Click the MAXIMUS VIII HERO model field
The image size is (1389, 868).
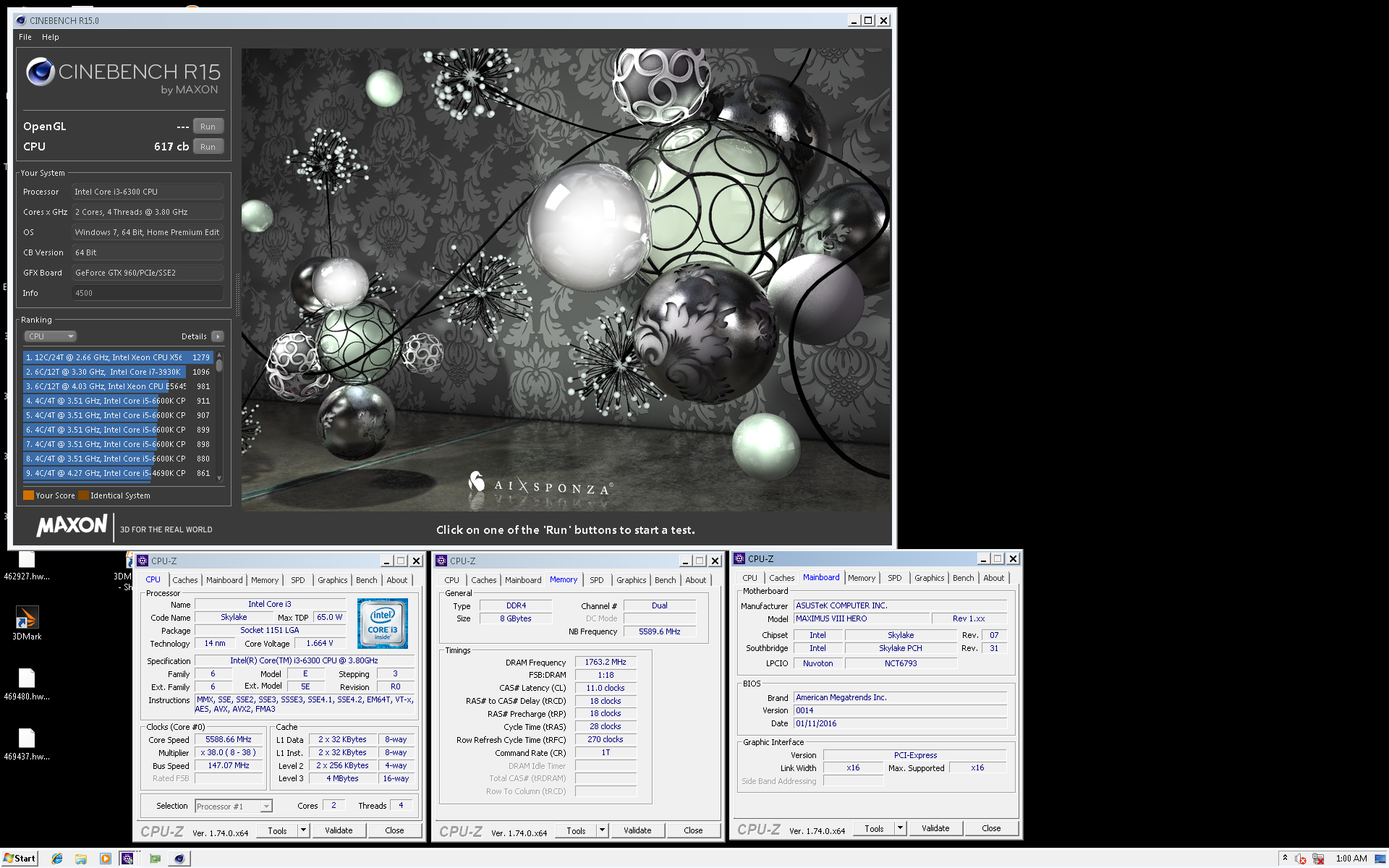pyautogui.click(x=861, y=618)
